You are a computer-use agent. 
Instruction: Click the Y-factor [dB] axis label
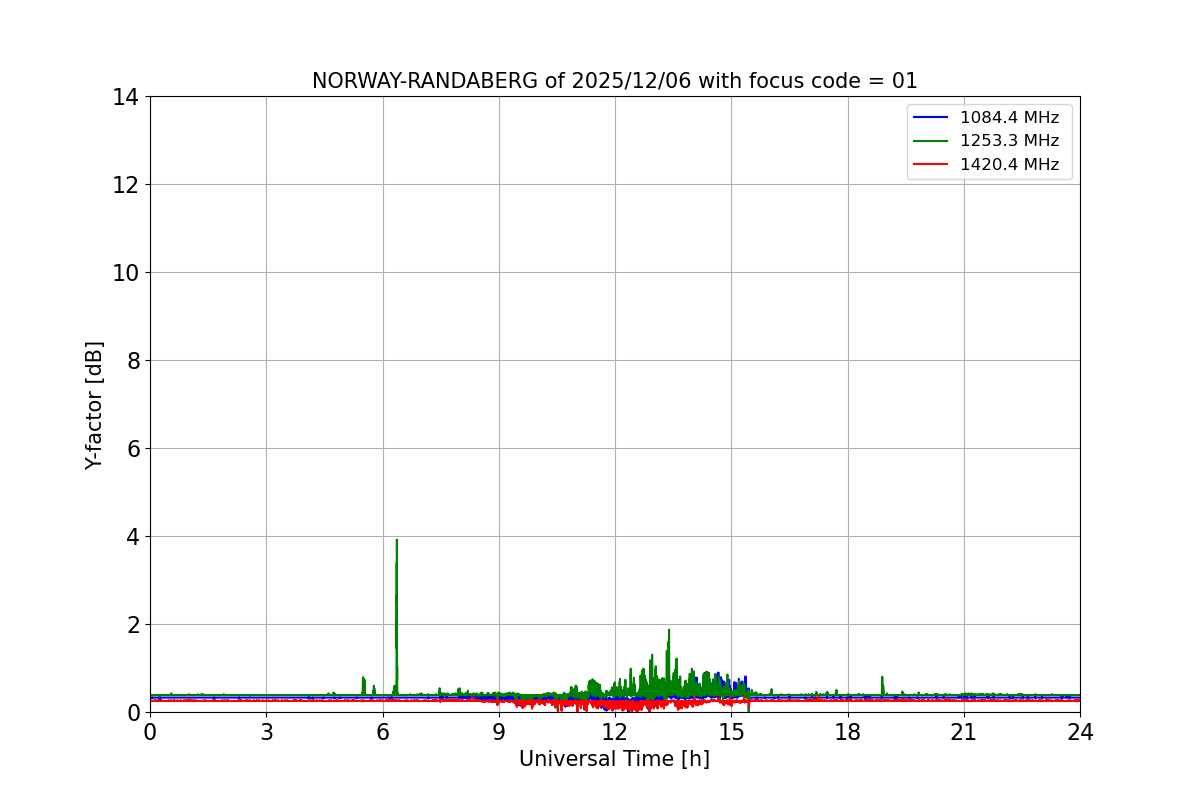tap(94, 405)
